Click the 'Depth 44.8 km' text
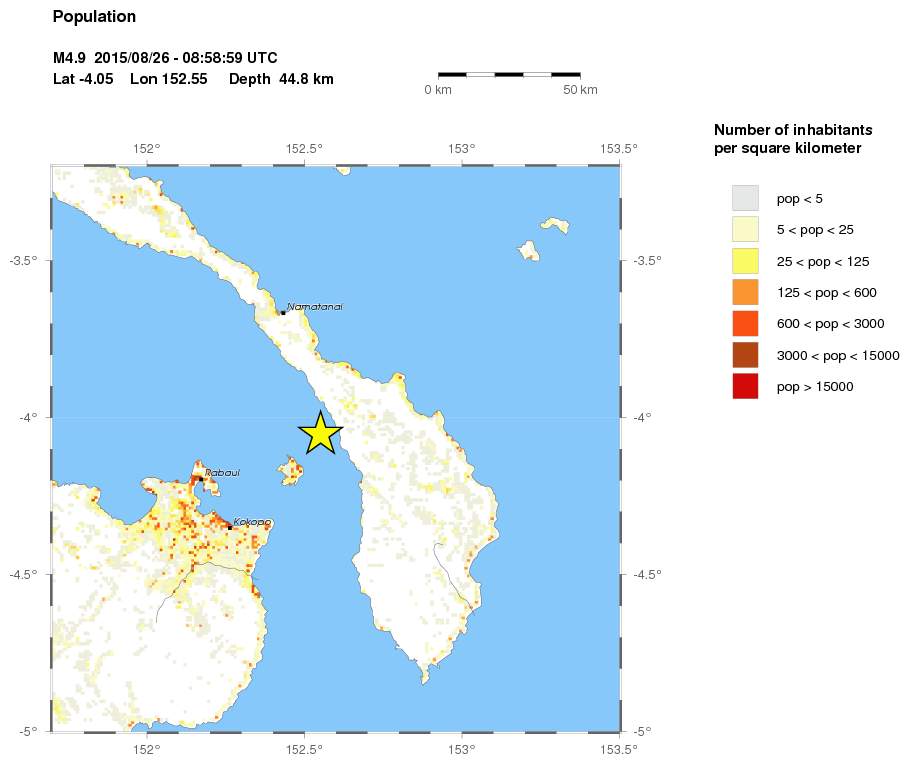910x764 pixels. tap(281, 79)
